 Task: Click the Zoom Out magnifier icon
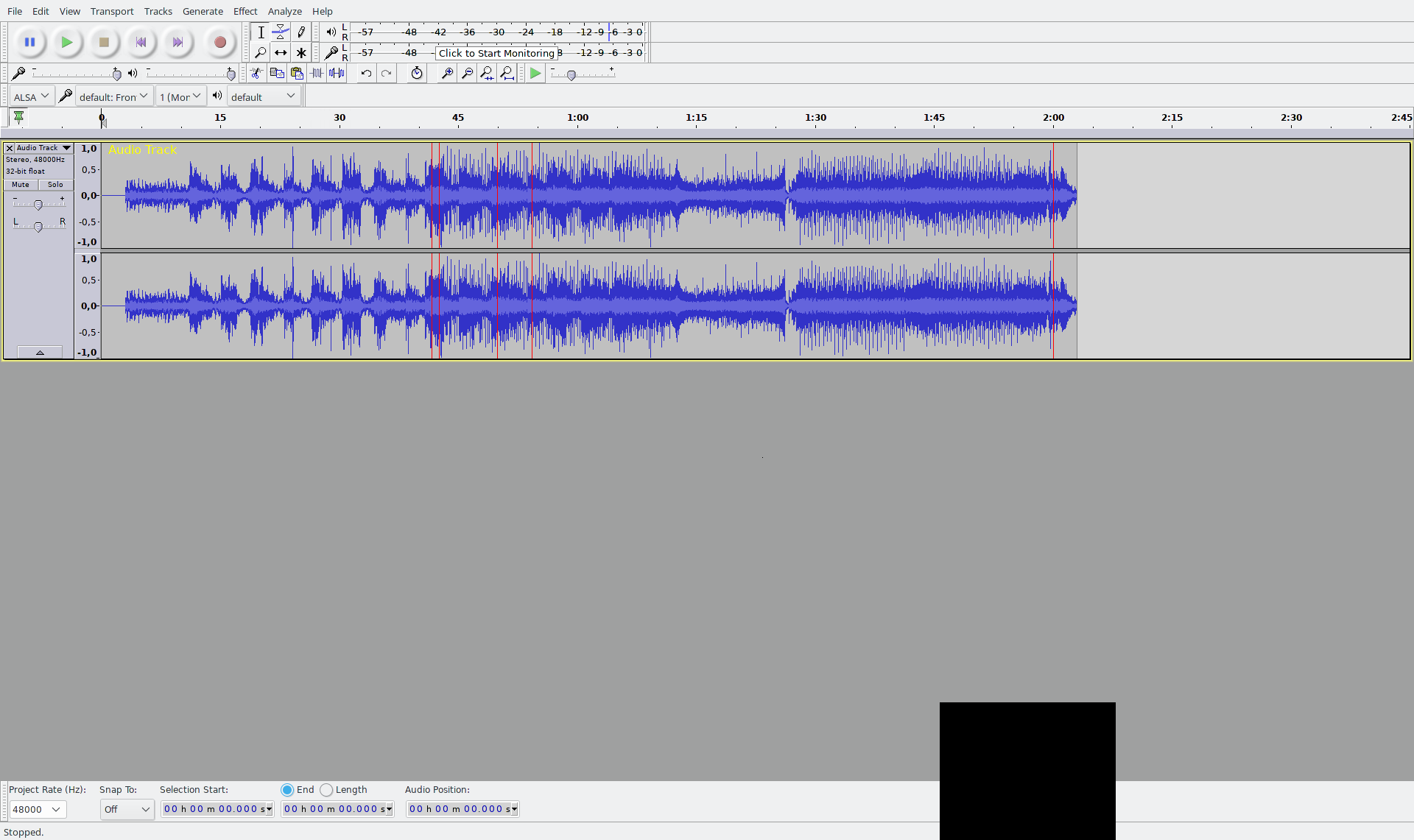(x=467, y=73)
